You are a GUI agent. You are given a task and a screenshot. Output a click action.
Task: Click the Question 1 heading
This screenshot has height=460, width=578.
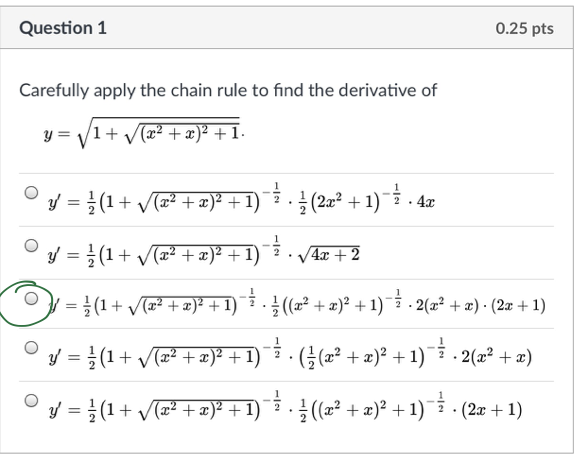(63, 28)
